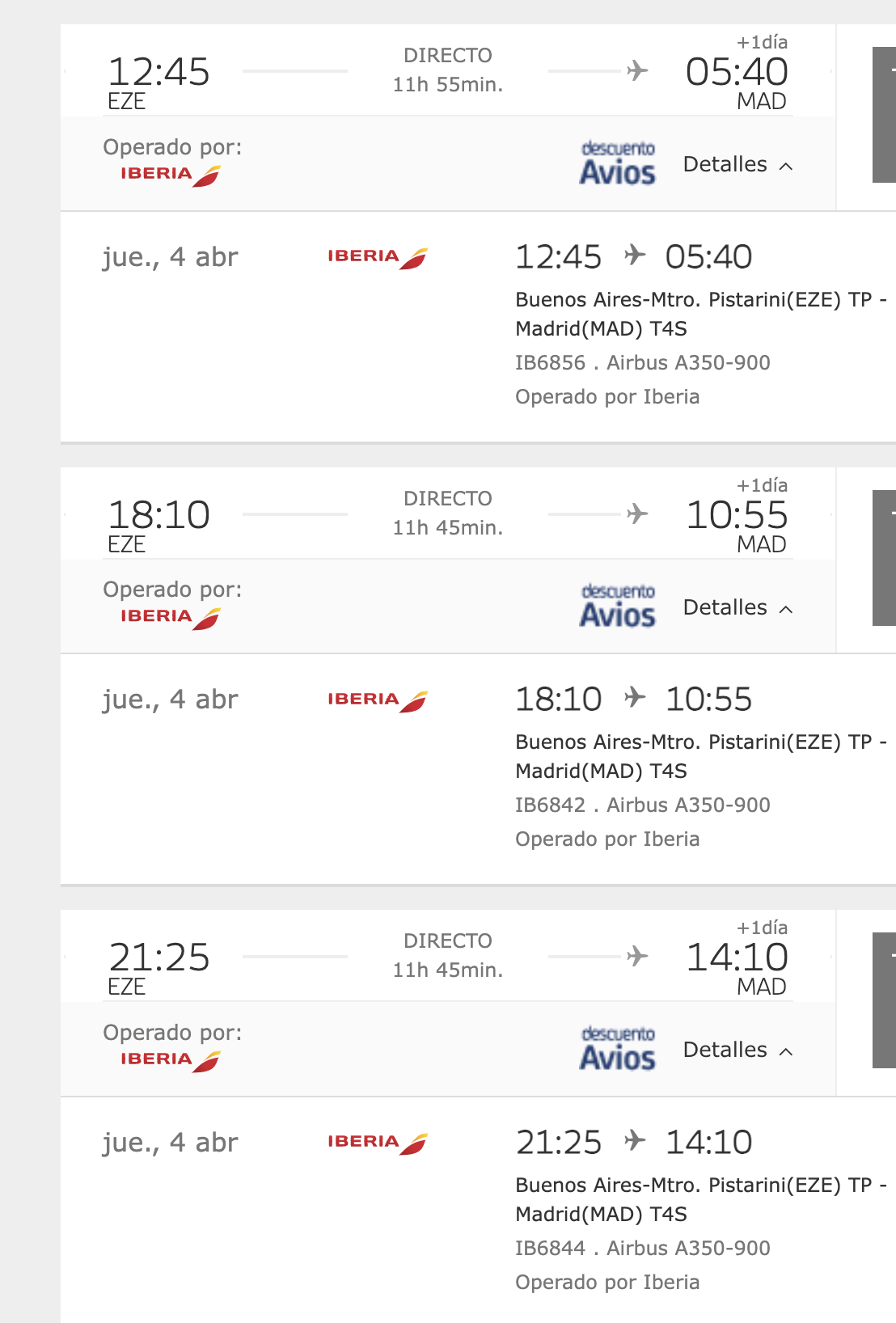Click the Iberia logo in the IB6844 detail row
The height and width of the screenshot is (1323, 896).
(x=377, y=1143)
